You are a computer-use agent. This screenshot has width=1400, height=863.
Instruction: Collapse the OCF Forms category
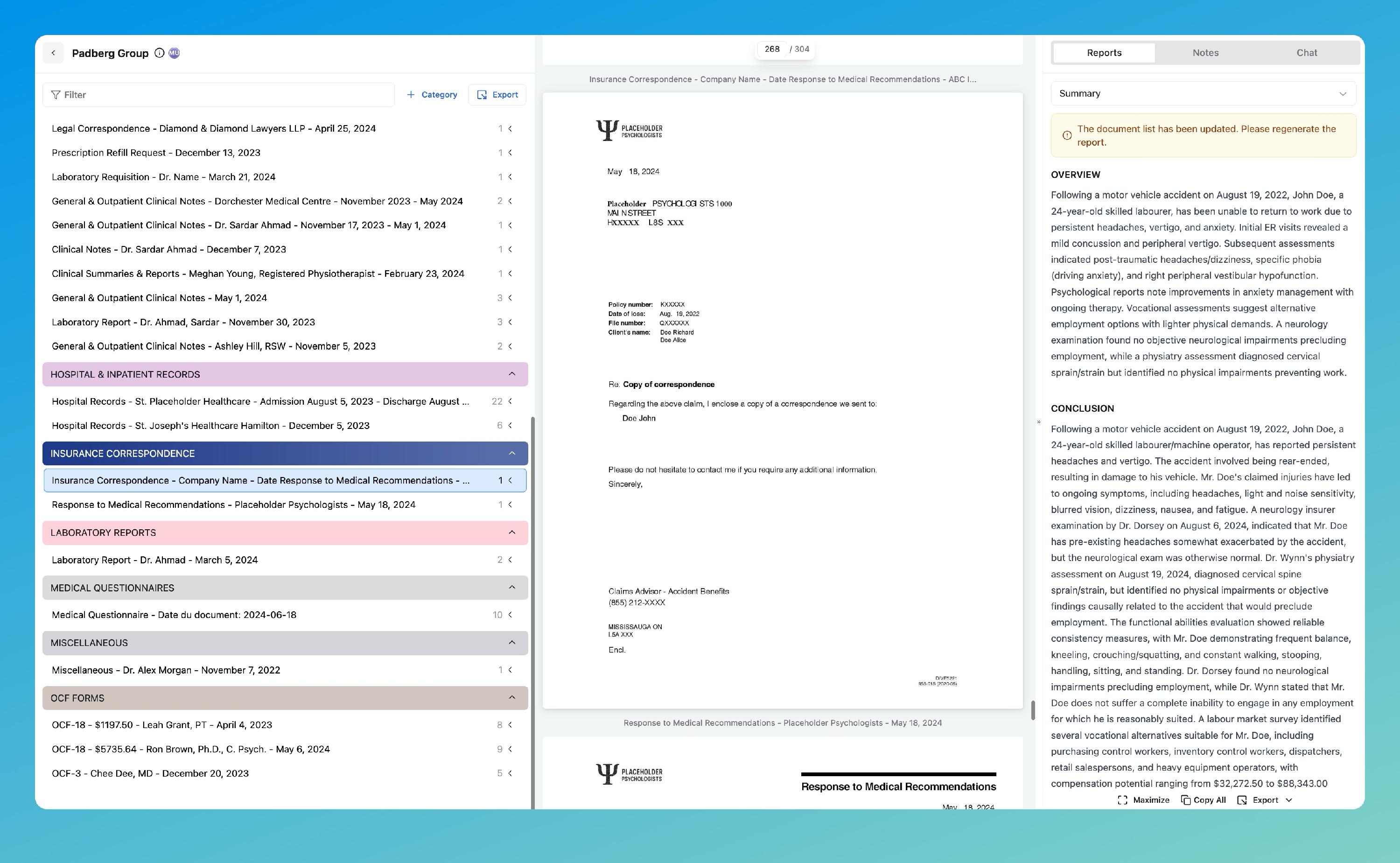(x=512, y=697)
